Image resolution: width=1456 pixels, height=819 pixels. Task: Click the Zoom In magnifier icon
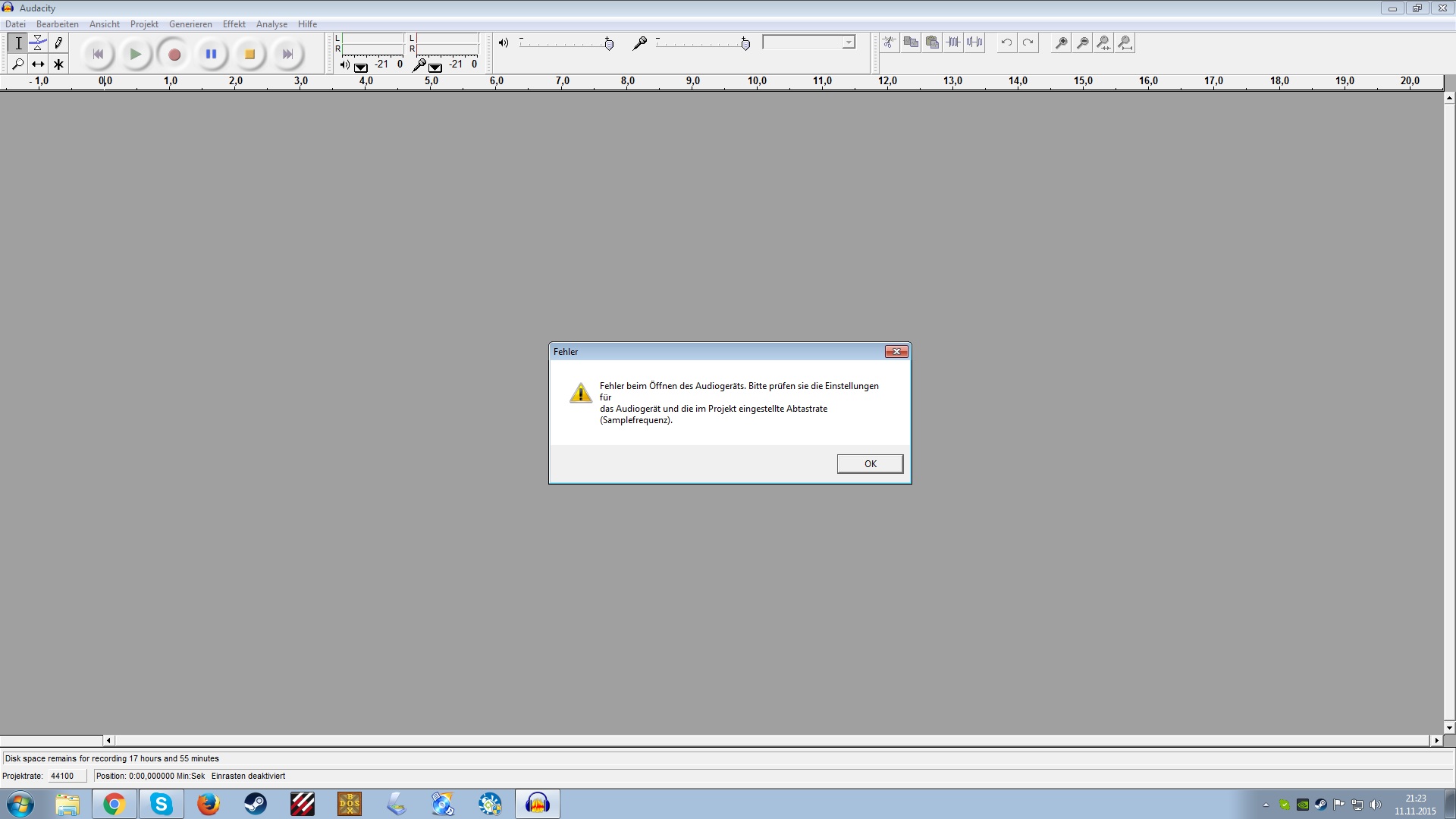[x=1062, y=42]
